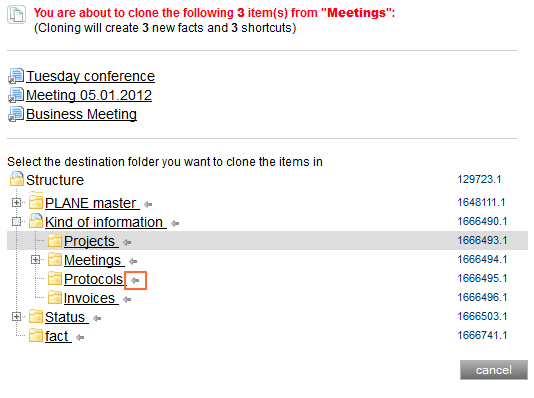Click the arrow icon beside Invoices
This screenshot has width=534, height=398.
(x=127, y=300)
